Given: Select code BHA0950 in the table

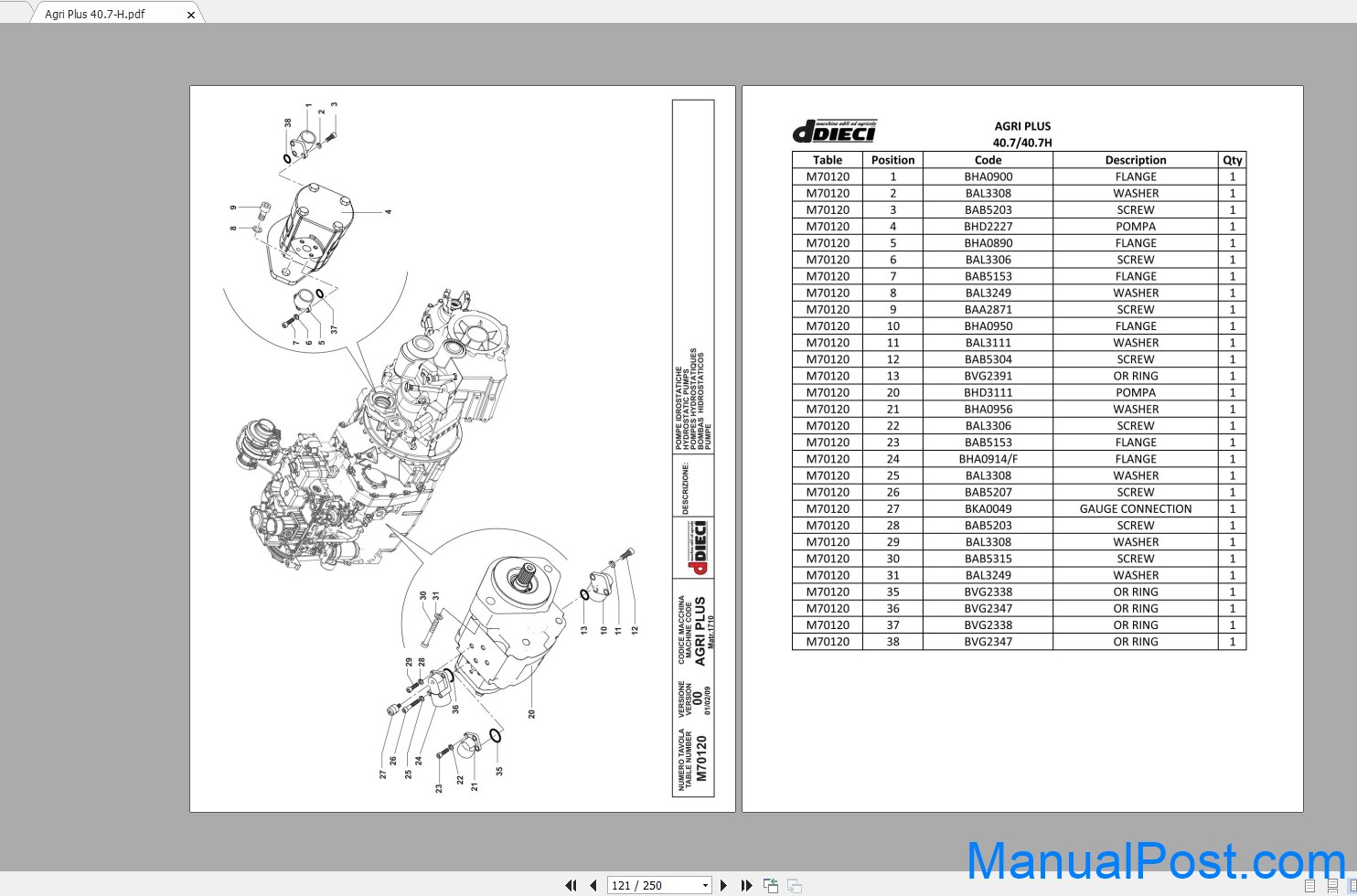Looking at the screenshot, I should tap(988, 325).
